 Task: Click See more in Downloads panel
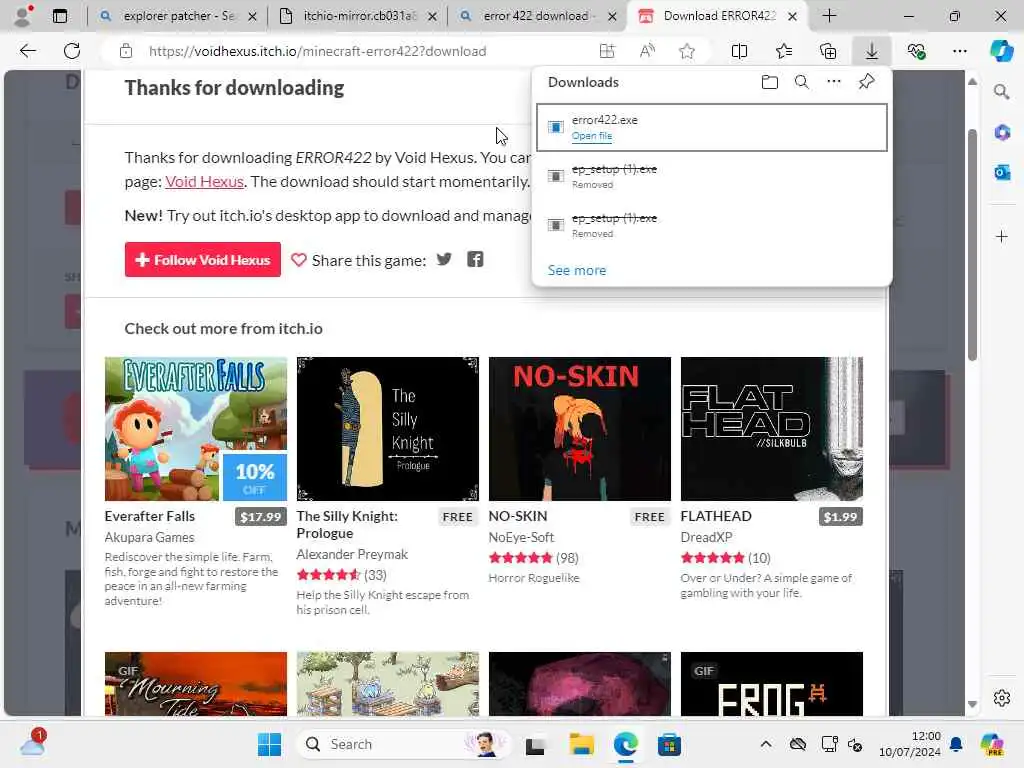coord(577,270)
